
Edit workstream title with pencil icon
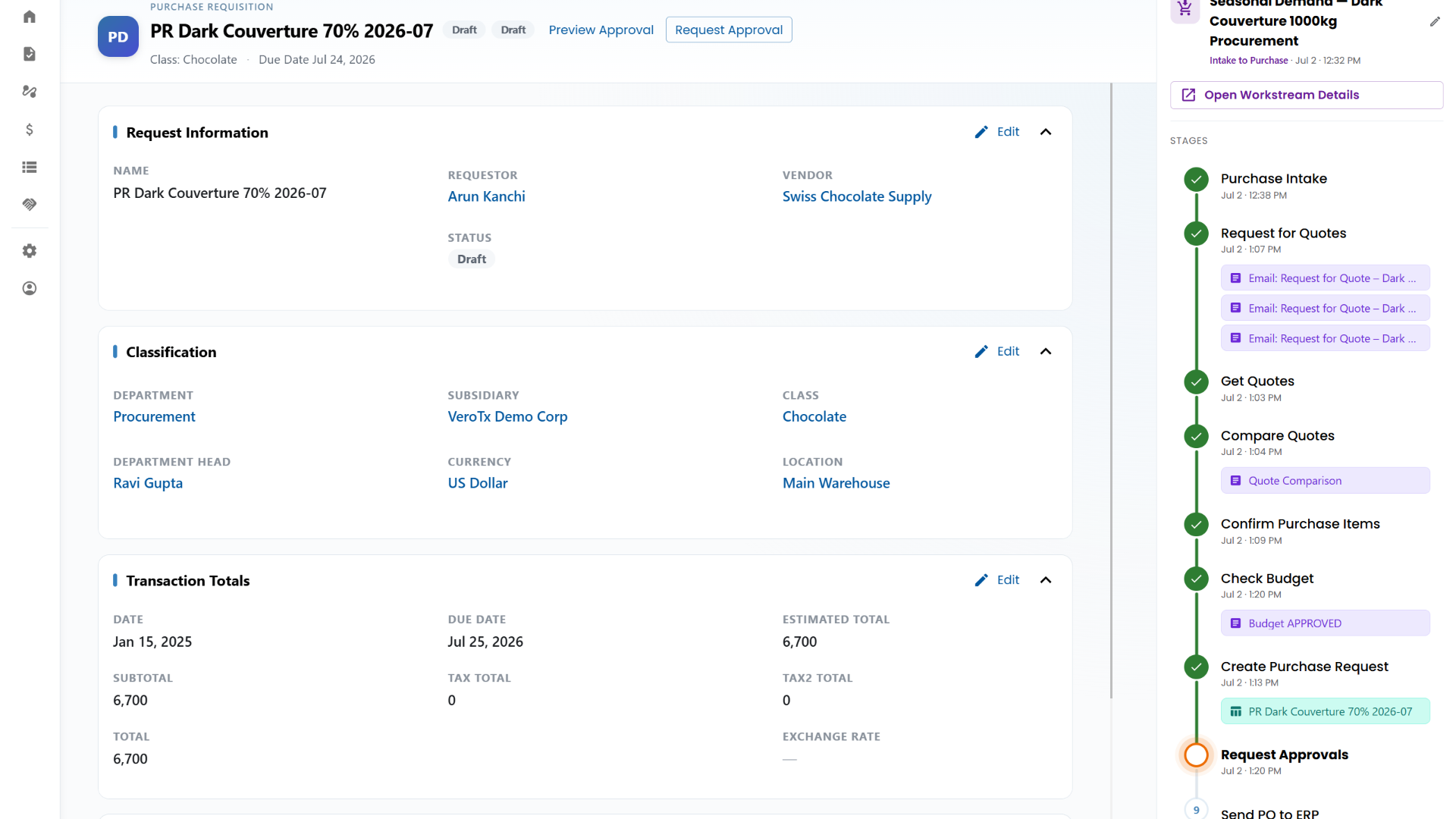(1435, 21)
